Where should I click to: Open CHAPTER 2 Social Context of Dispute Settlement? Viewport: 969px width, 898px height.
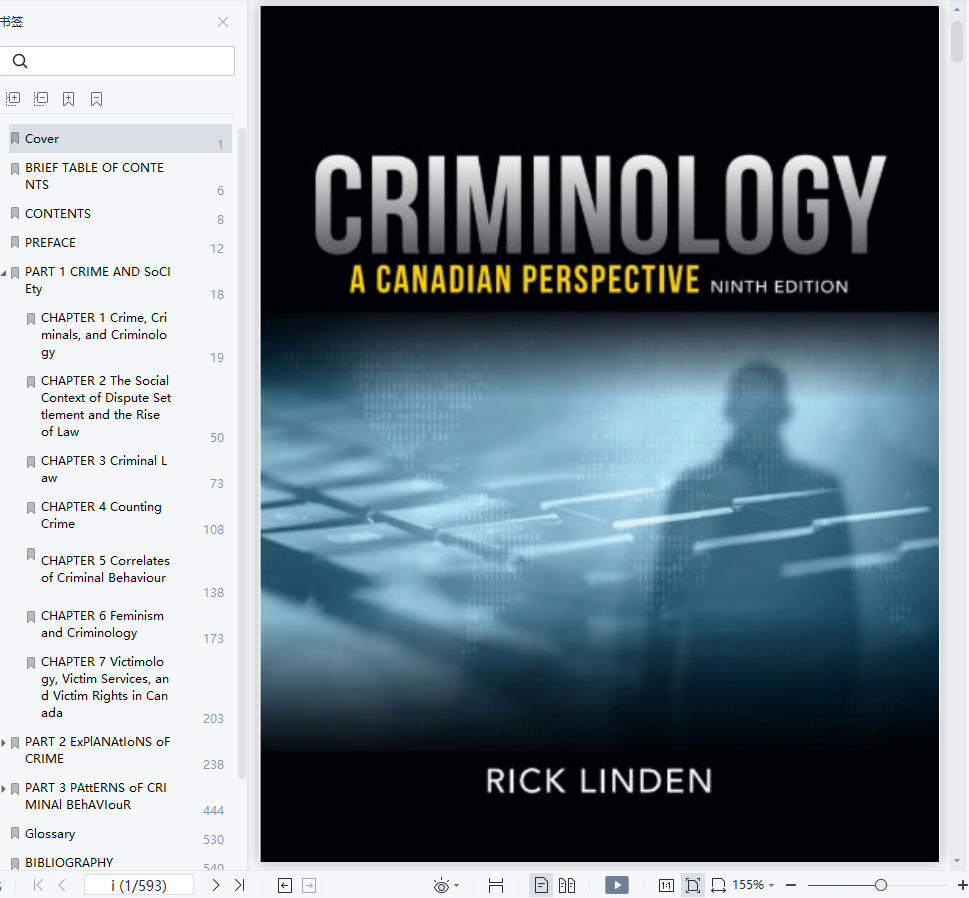tap(106, 406)
